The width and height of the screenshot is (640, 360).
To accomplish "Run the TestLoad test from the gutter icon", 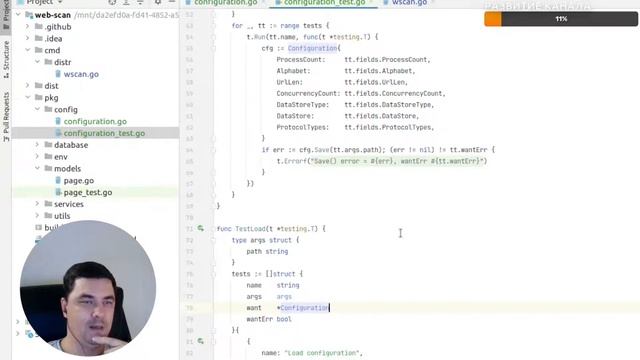I will click(200, 229).
